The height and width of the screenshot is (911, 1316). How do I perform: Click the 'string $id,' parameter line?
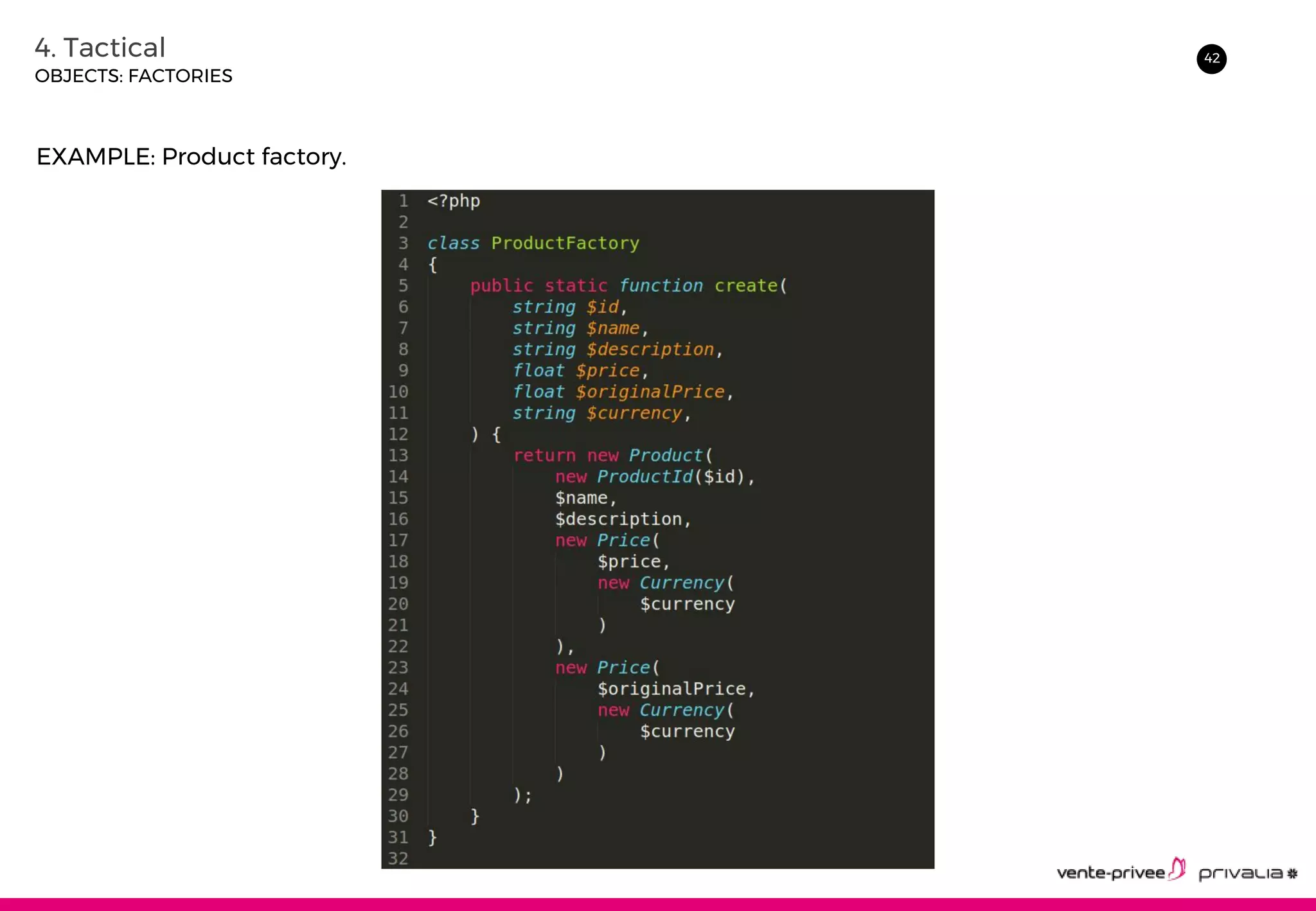569,307
